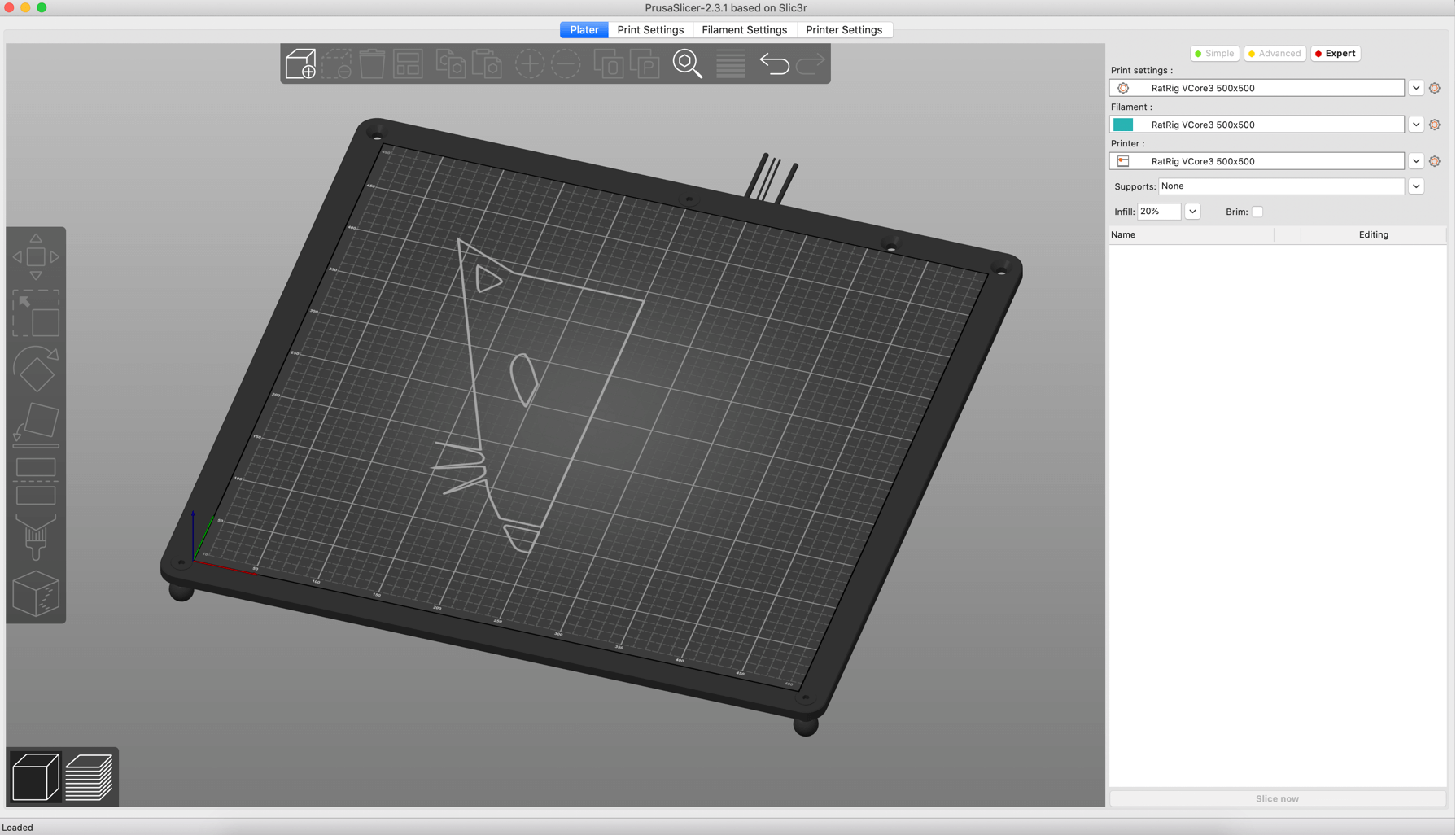Click the Split to parts icon

(x=645, y=63)
